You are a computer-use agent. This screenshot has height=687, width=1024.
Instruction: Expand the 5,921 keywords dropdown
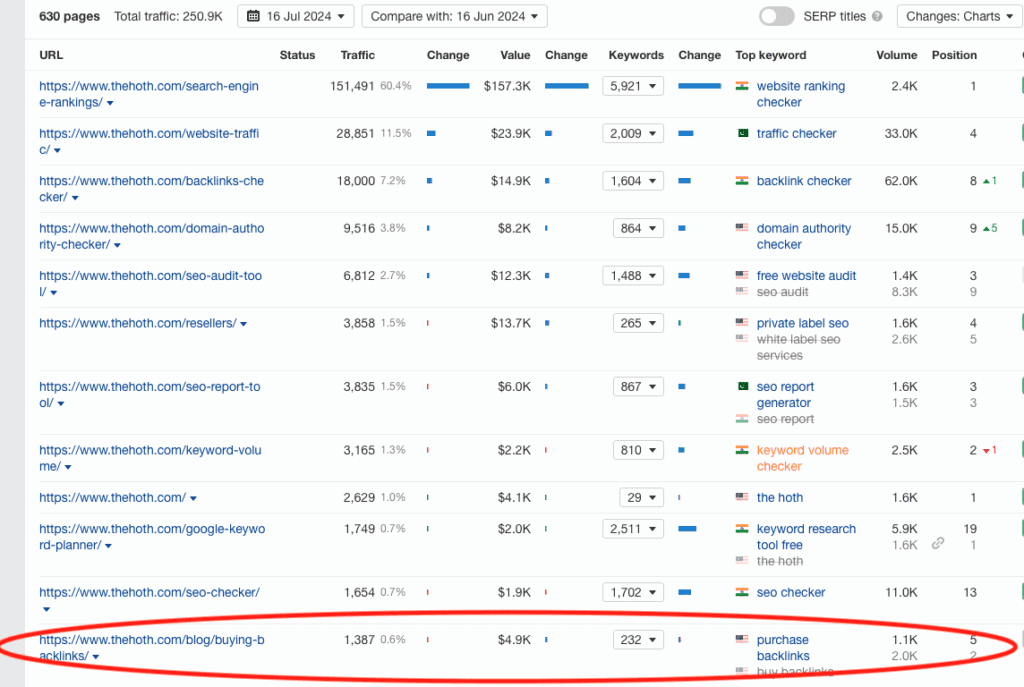click(x=633, y=86)
